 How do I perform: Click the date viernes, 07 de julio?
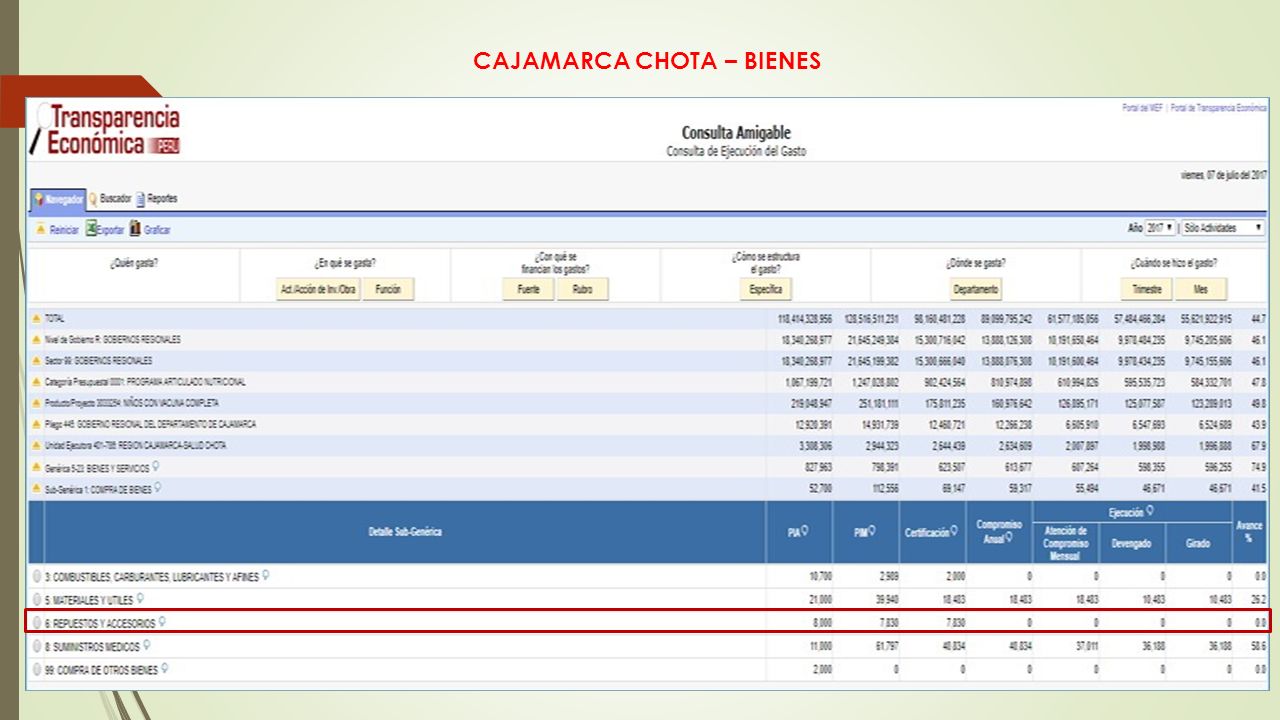[x=1224, y=175]
